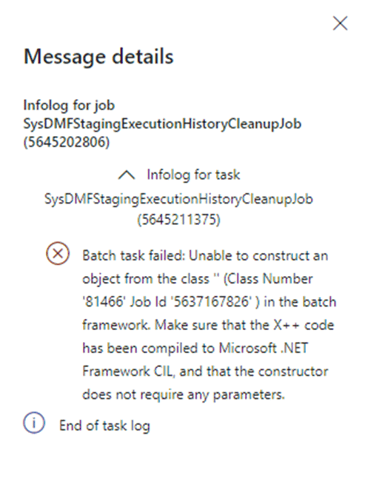Click the Microsoft .NET text in error

263,348
